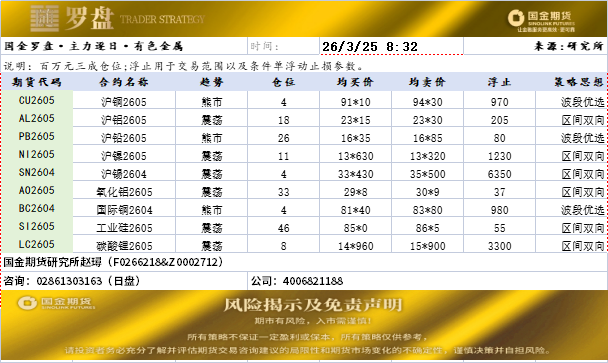Click the 来源:研究所 cell
The image size is (608, 363).
[535, 46]
